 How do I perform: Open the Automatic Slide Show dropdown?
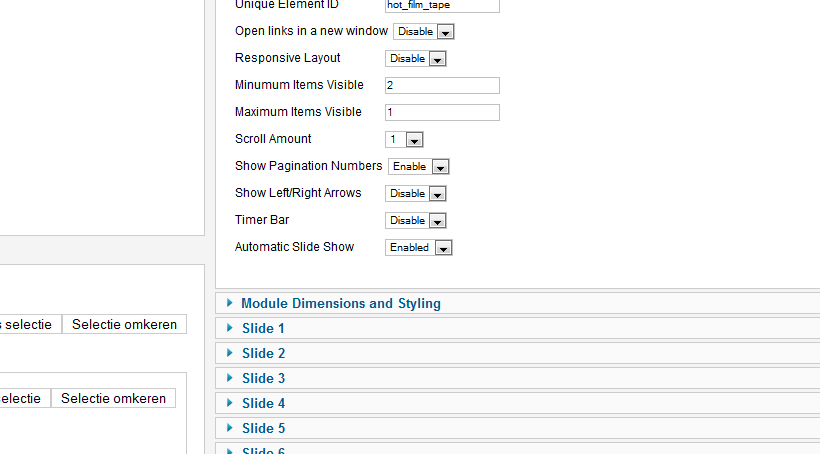click(419, 247)
